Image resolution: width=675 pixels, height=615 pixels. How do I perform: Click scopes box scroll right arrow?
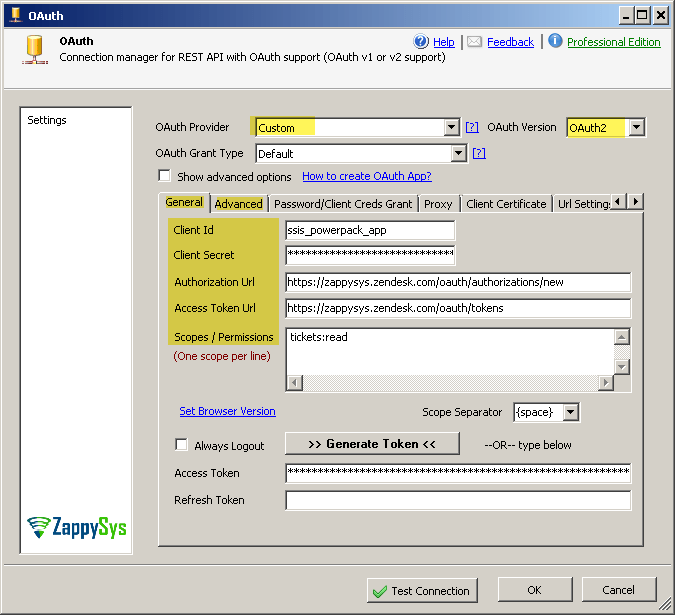[x=606, y=383]
